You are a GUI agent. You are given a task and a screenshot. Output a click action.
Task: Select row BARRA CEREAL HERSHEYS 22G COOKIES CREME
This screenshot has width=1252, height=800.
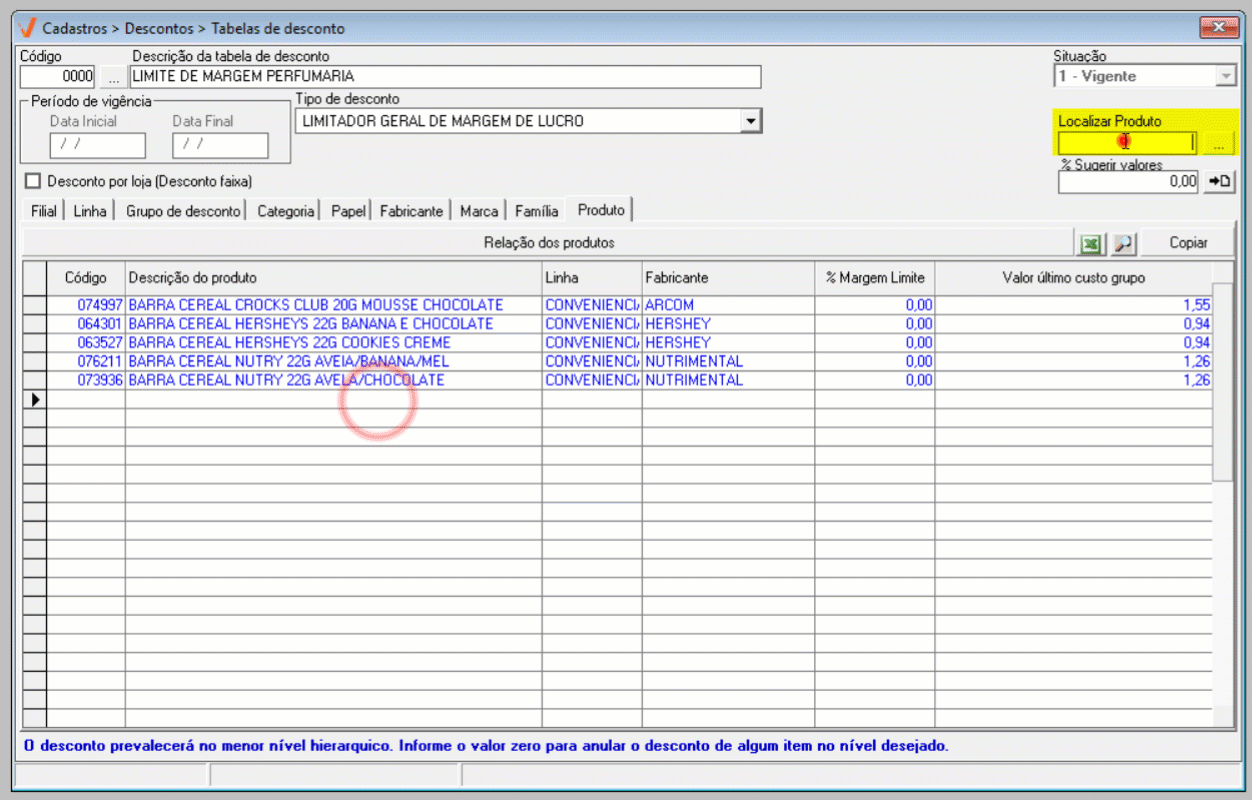(x=290, y=343)
